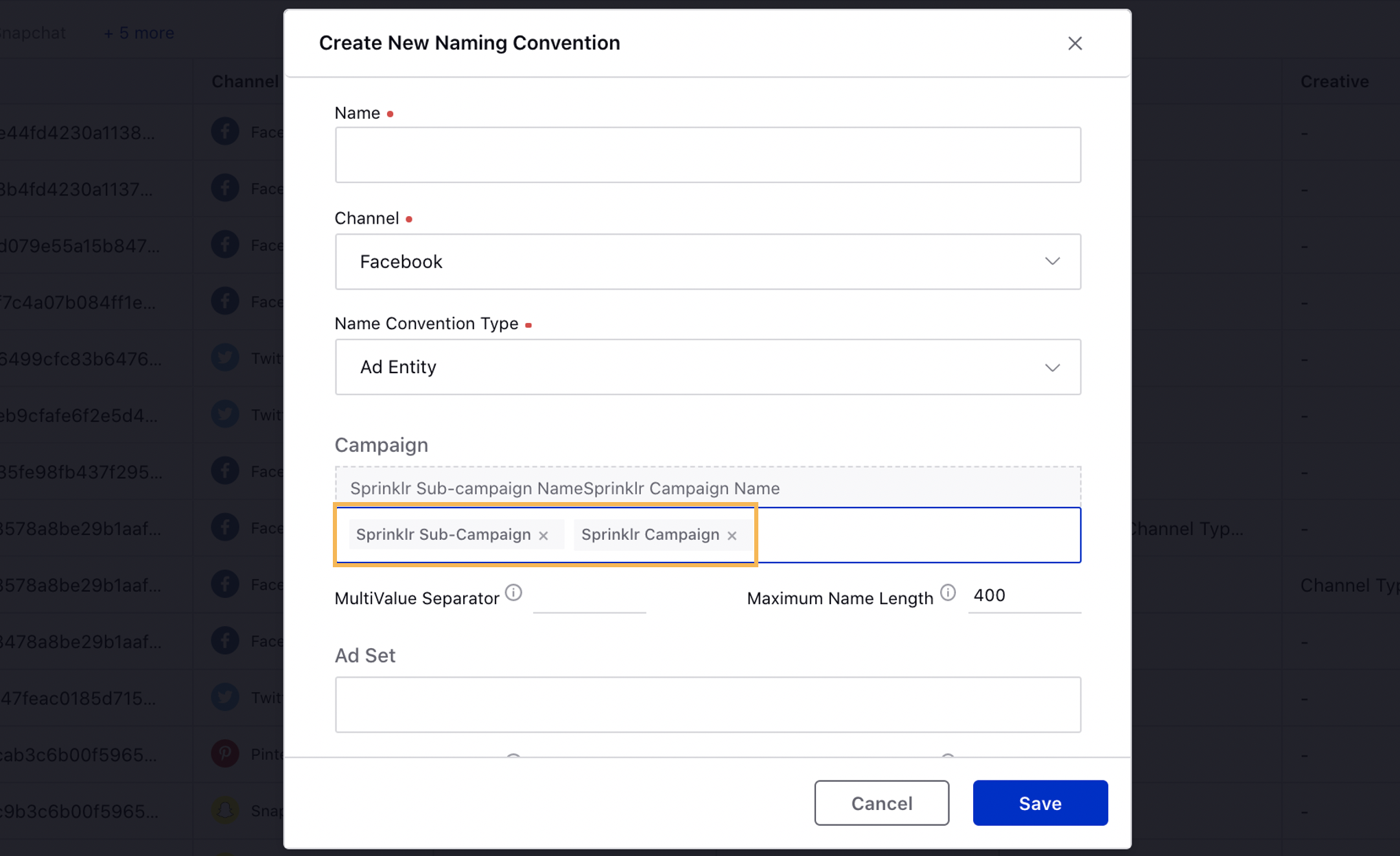The width and height of the screenshot is (1400, 856).
Task: Click the Sprinklr Campaign tag label
Action: (x=650, y=534)
